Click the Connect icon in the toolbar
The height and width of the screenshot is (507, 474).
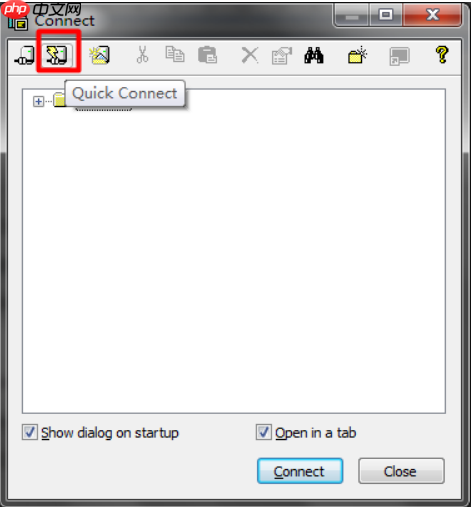[25, 55]
